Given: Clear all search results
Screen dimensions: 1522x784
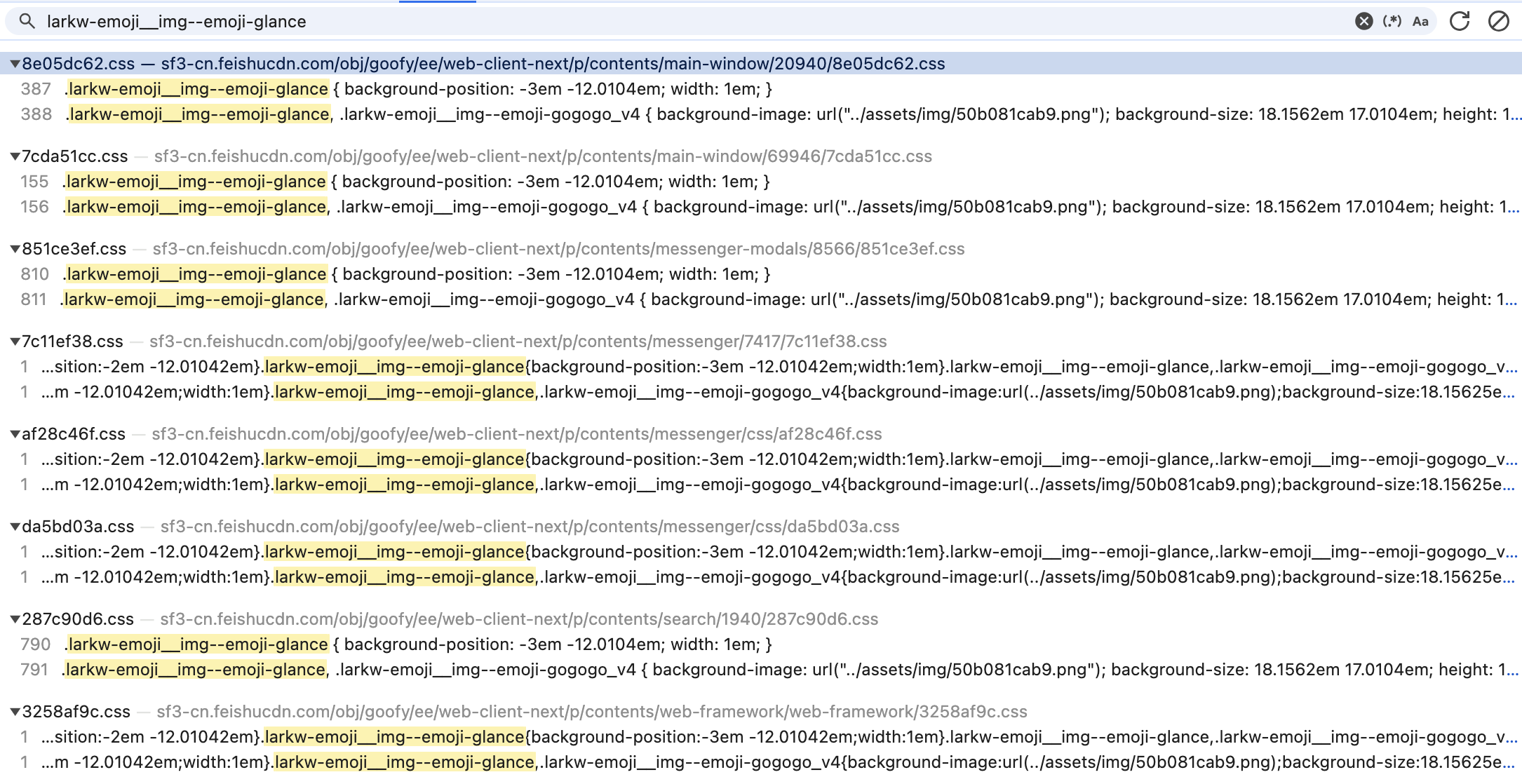Looking at the screenshot, I should tap(1498, 22).
